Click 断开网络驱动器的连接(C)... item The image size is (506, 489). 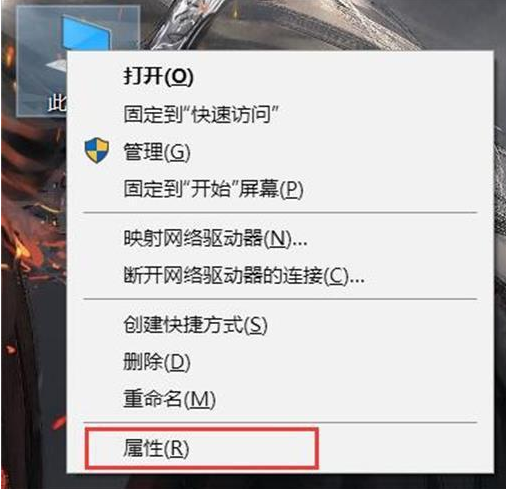click(244, 276)
